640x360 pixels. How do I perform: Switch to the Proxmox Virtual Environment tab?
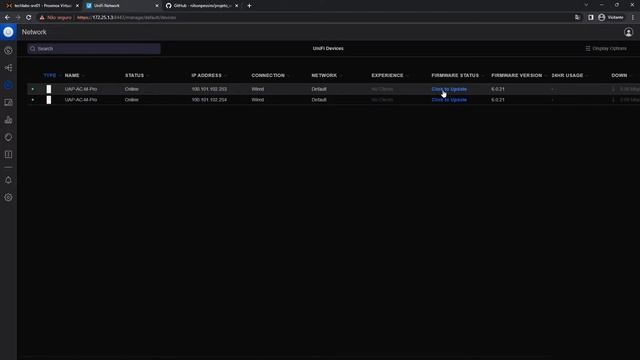[42, 6]
